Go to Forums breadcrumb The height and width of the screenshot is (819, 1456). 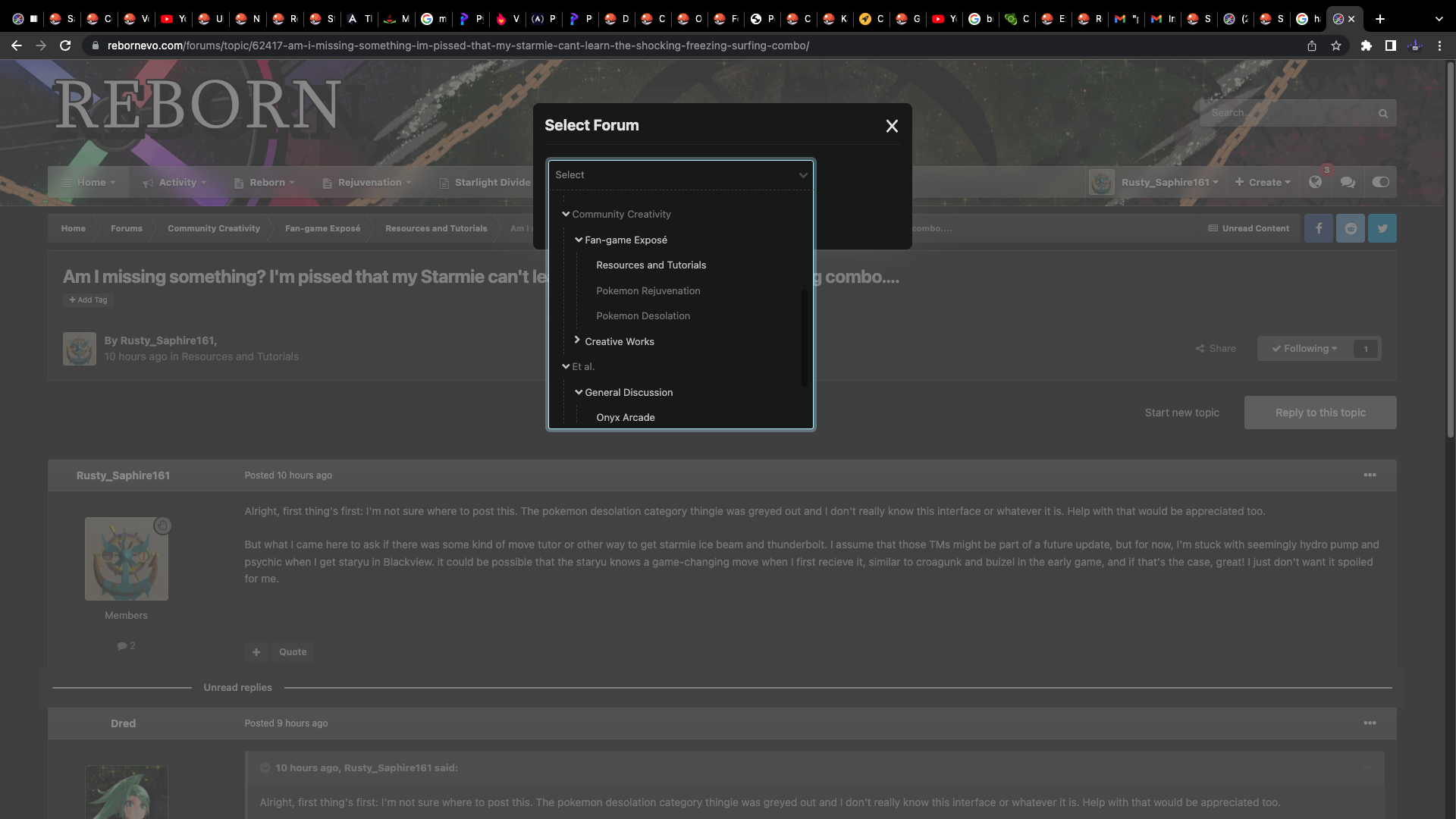click(x=126, y=228)
